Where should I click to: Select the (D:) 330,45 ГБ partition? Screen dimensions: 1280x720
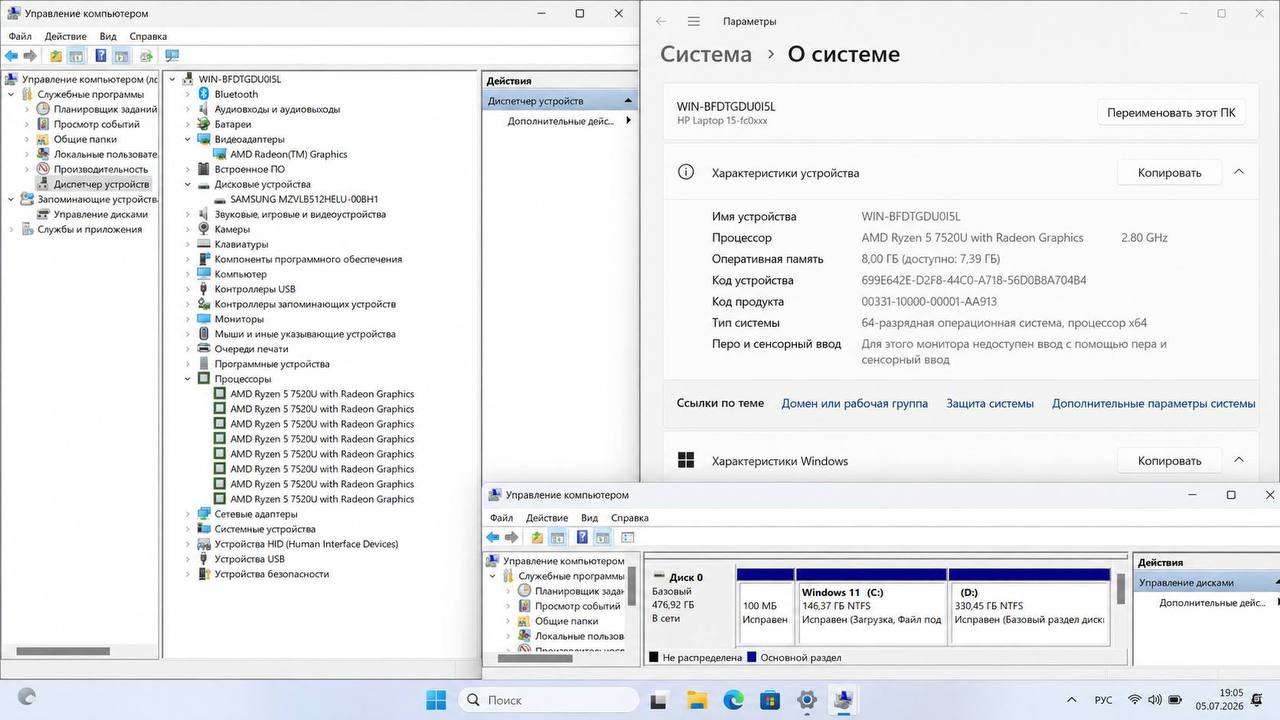pyautogui.click(x=1030, y=607)
